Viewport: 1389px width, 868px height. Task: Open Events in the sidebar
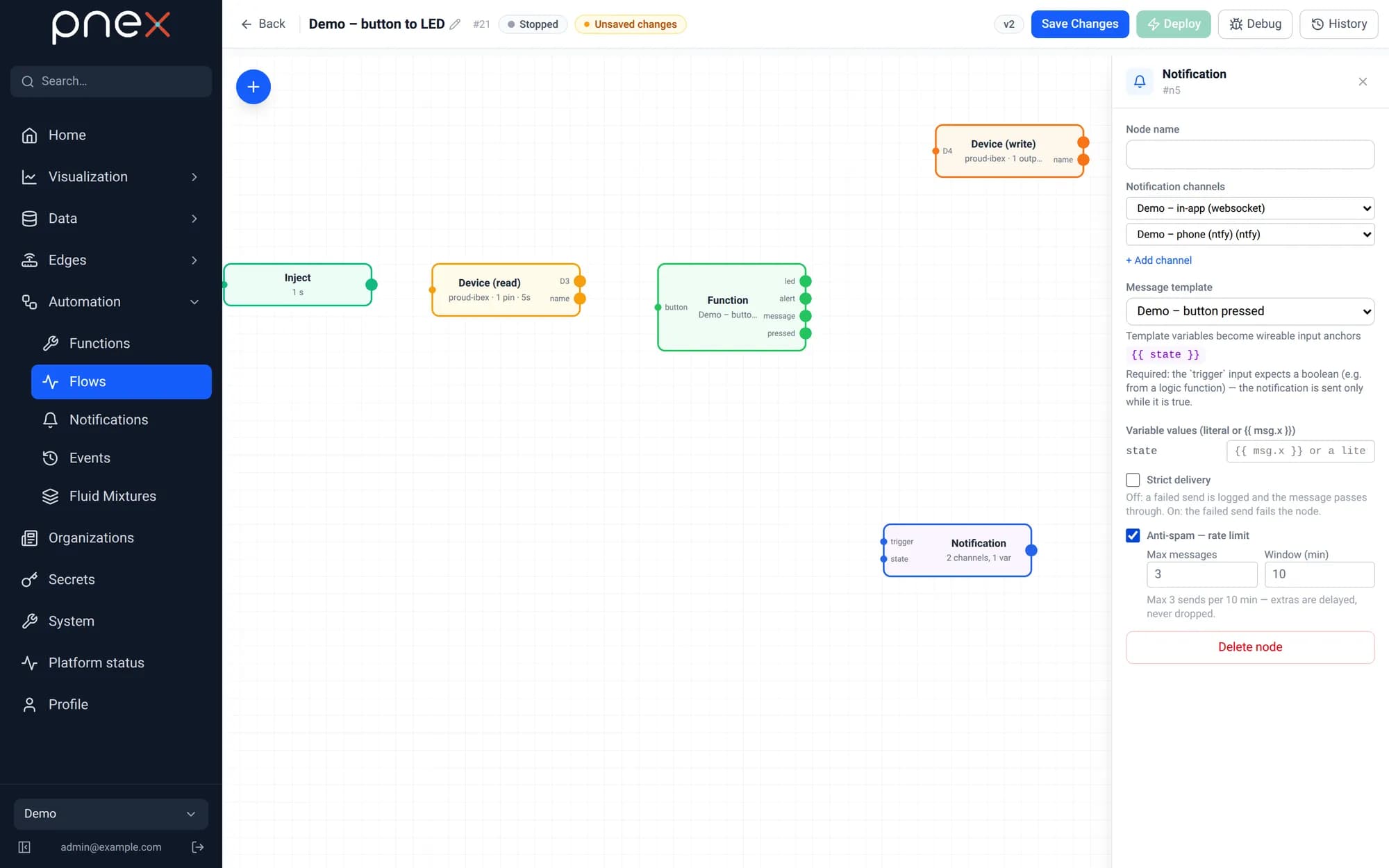click(x=122, y=458)
